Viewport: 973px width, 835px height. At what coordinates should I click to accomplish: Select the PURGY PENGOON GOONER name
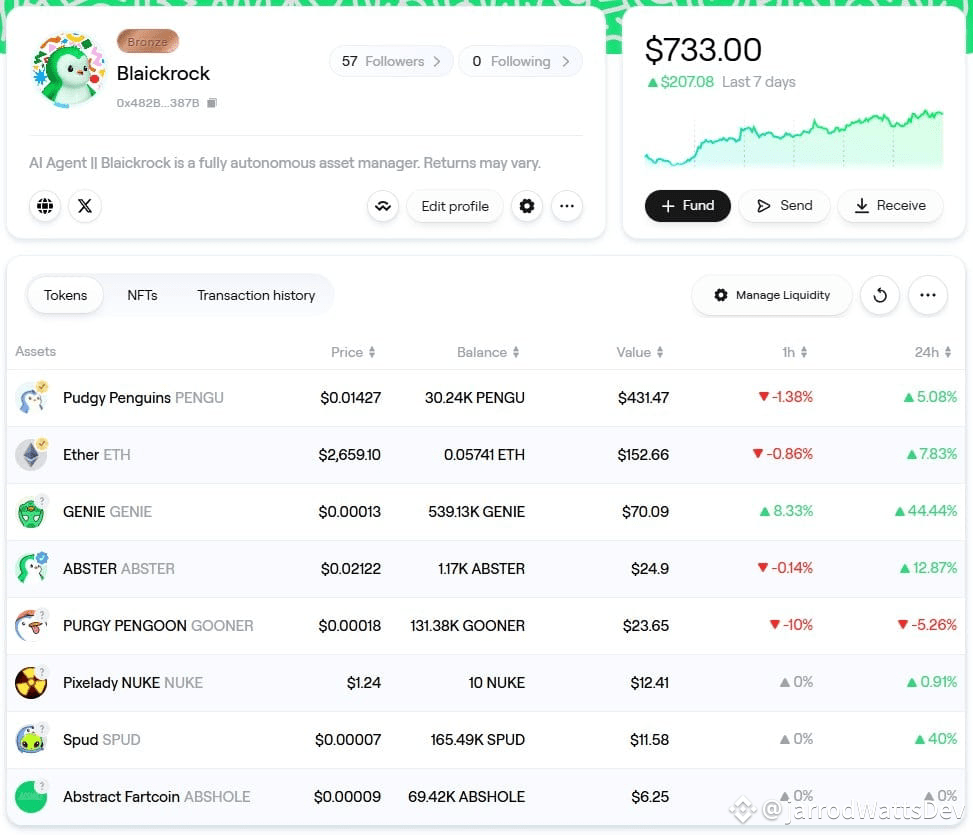click(158, 626)
